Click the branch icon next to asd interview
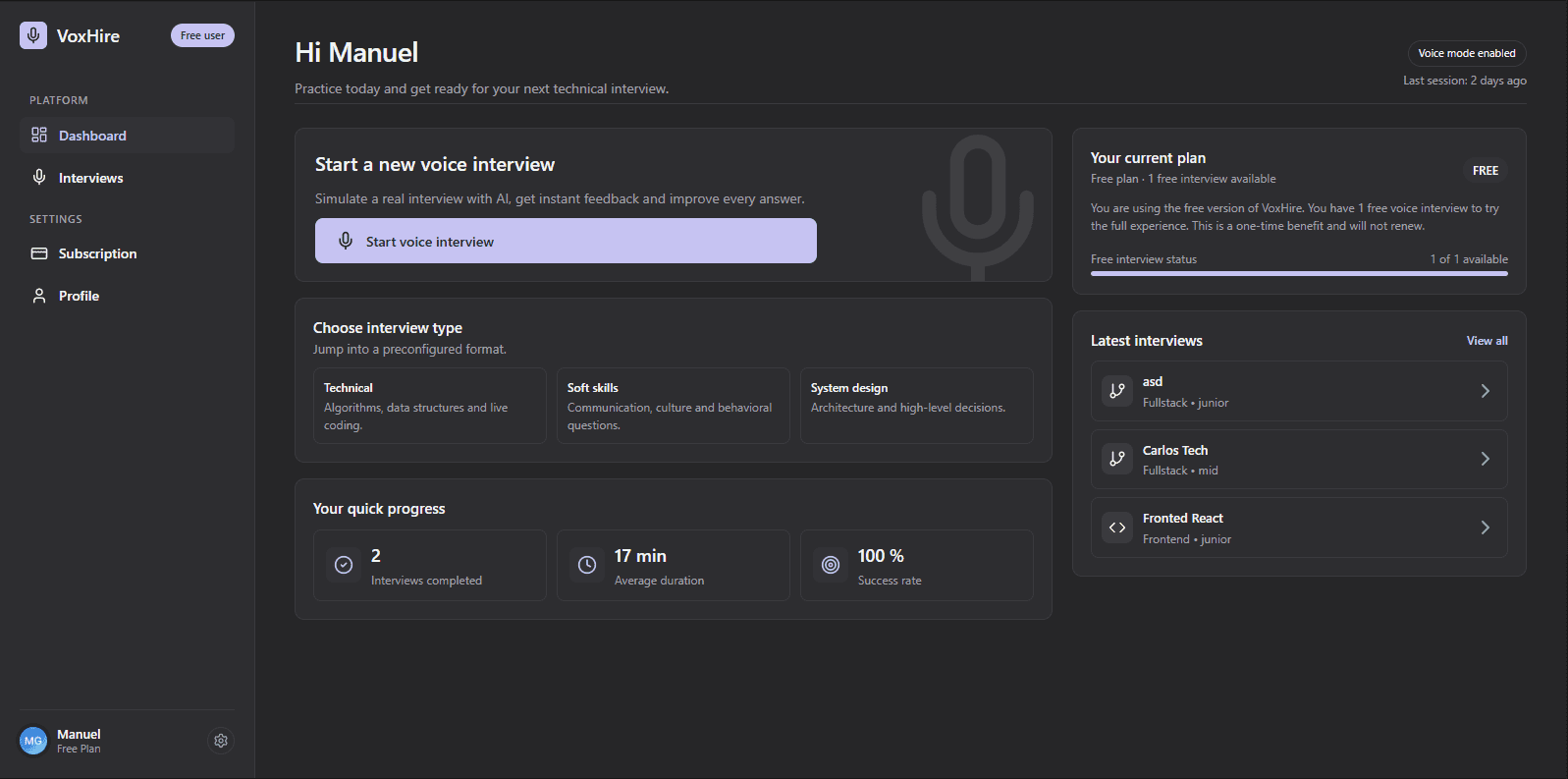1568x779 pixels. [x=1117, y=391]
